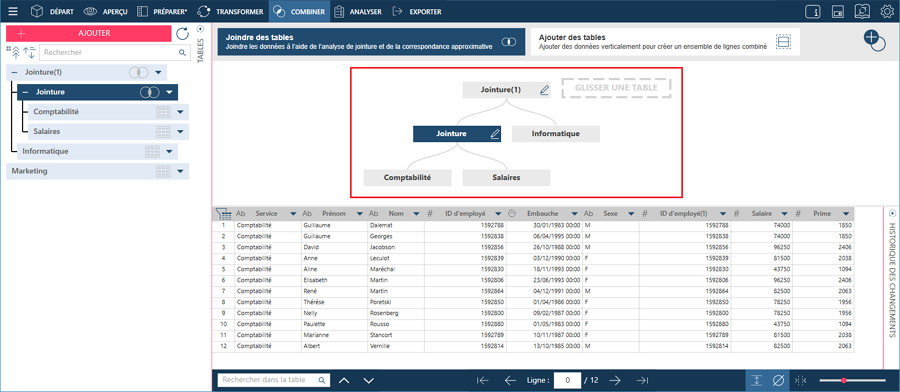Image resolution: width=900 pixels, height=392 pixels.
Task: Click the sort ascending icon above table list
Action: pos(30,52)
